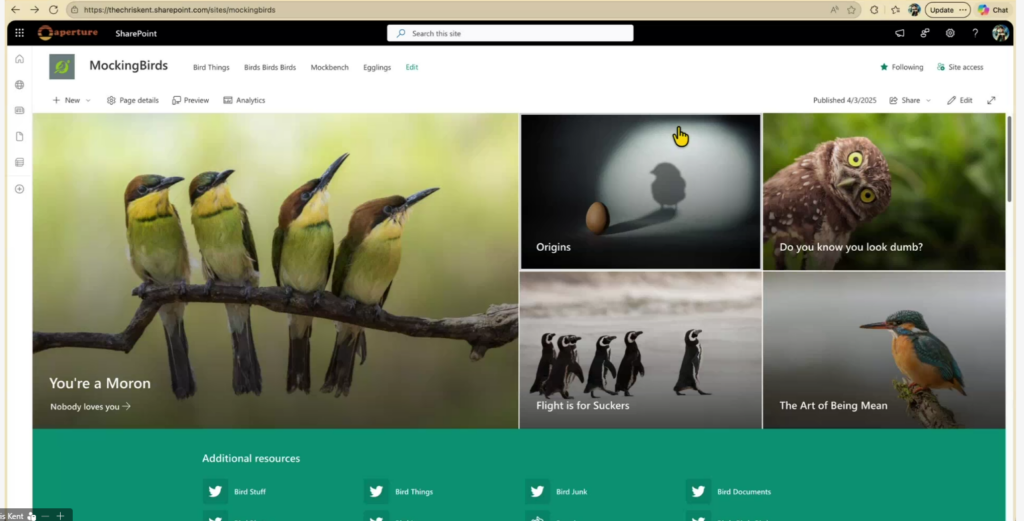Click the Search this site field
This screenshot has width=1024, height=521.
tap(510, 33)
